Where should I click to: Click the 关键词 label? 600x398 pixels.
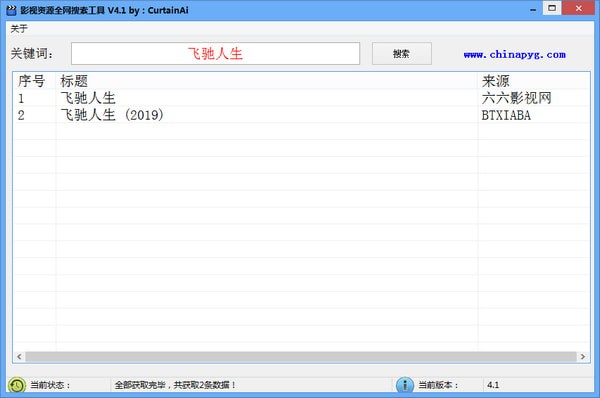pyautogui.click(x=32, y=54)
